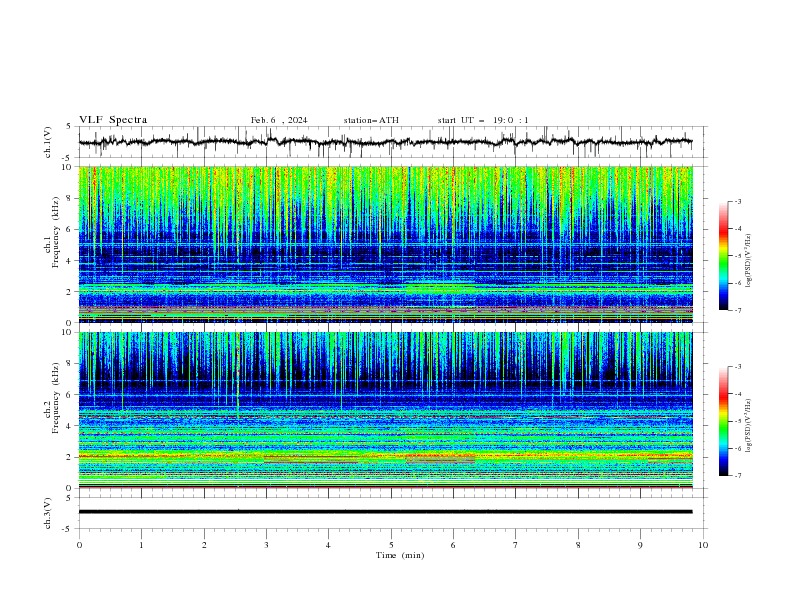Click the ch.2 "Frequency (kHz)" axis label
Image resolution: width=792 pixels, height=612 pixels.
[55, 397]
